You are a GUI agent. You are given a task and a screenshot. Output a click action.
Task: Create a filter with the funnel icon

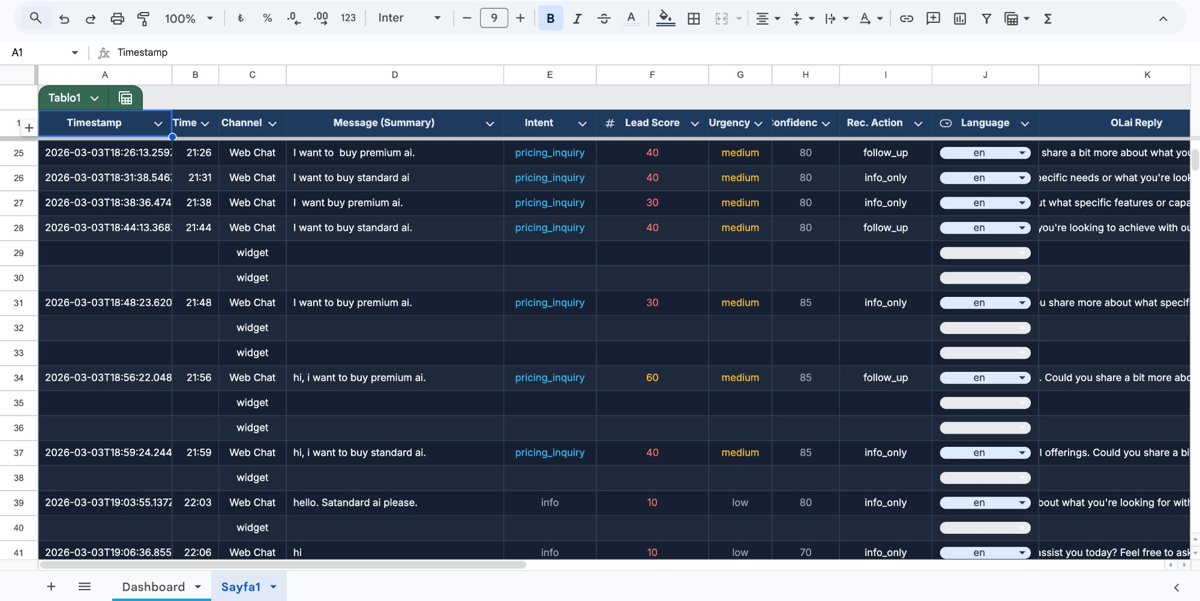[985, 17]
